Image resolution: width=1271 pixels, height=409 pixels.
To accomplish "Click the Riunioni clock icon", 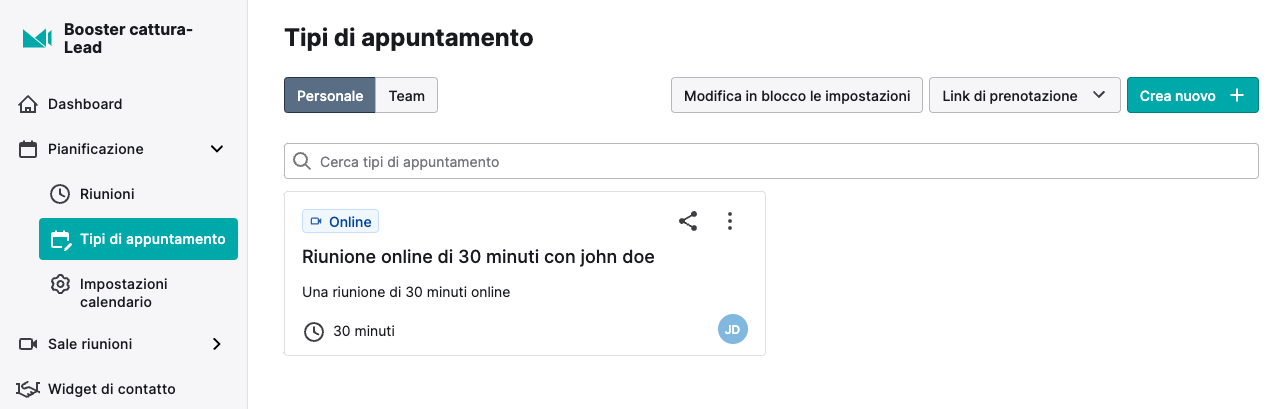I will point(60,194).
